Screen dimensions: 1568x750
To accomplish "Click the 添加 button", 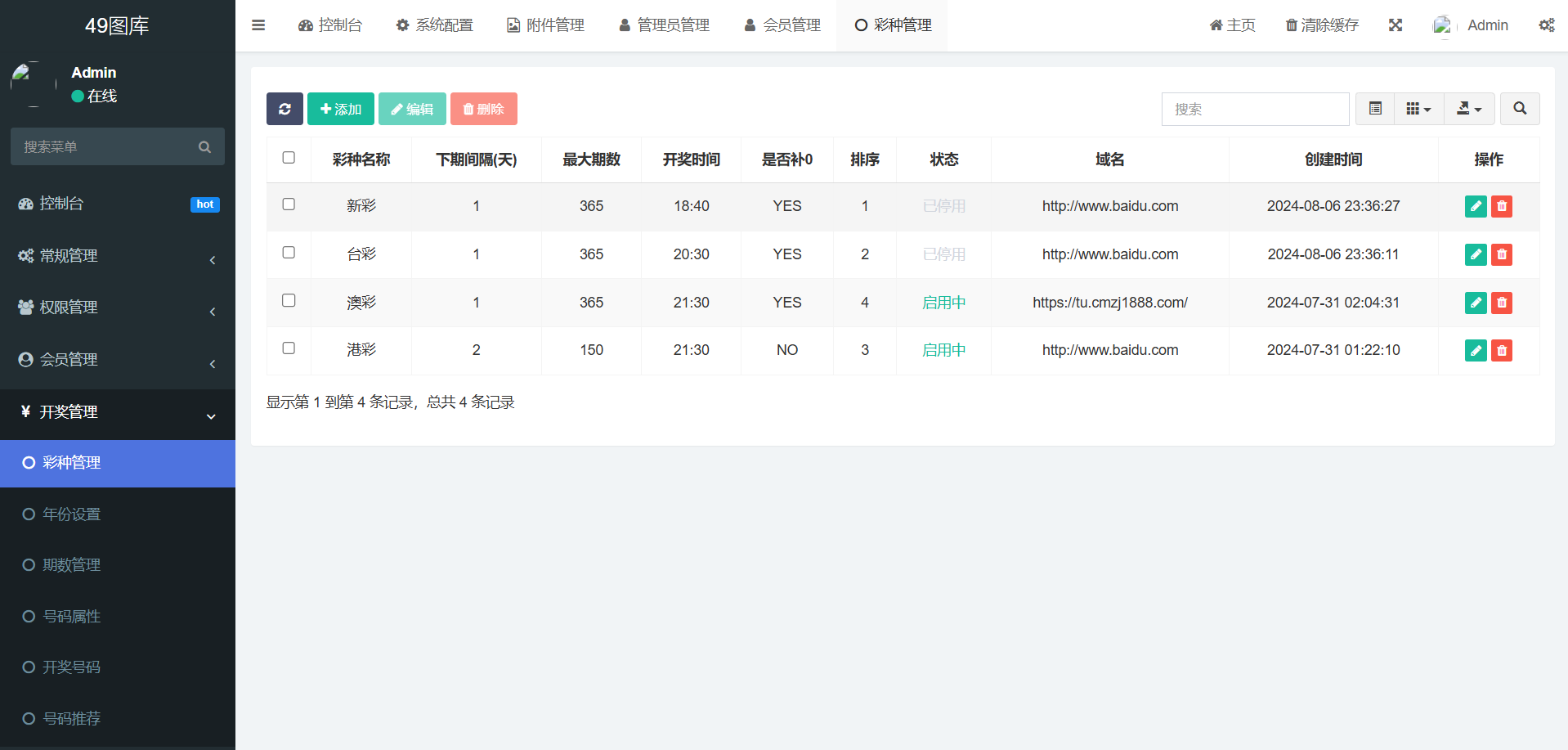I will [341, 109].
